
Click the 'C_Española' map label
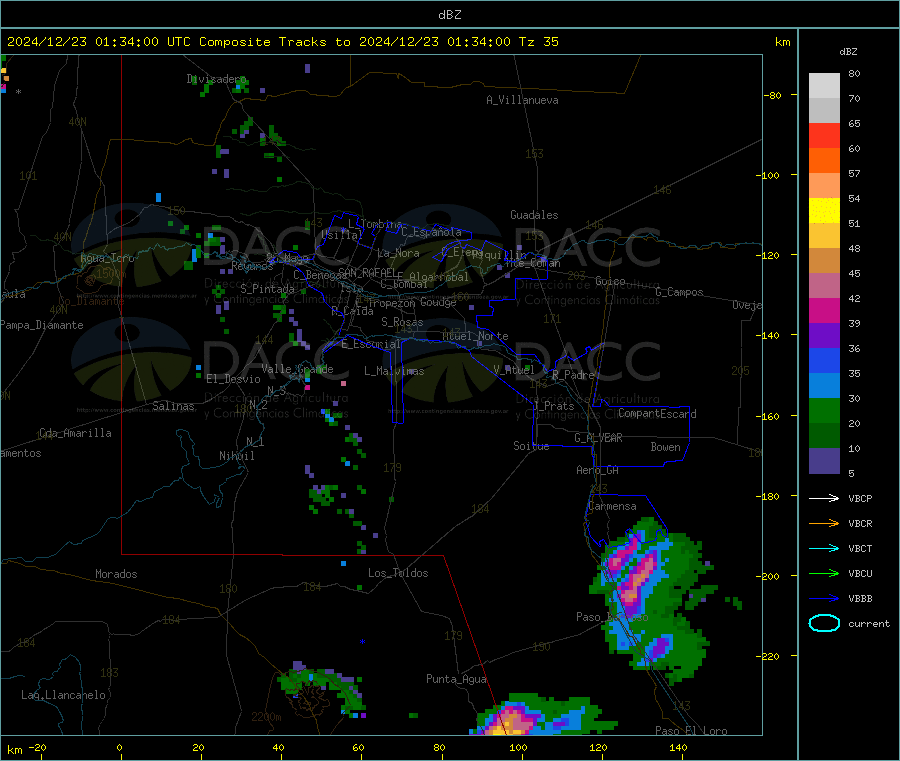click(431, 232)
